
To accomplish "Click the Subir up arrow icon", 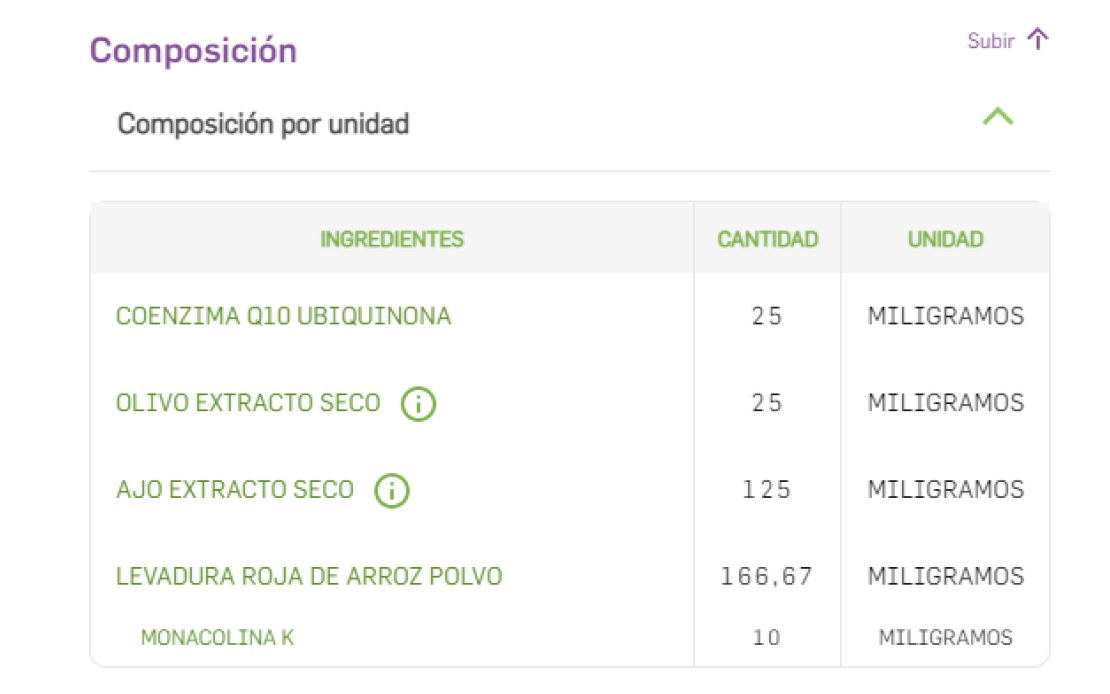I will [x=1038, y=40].
